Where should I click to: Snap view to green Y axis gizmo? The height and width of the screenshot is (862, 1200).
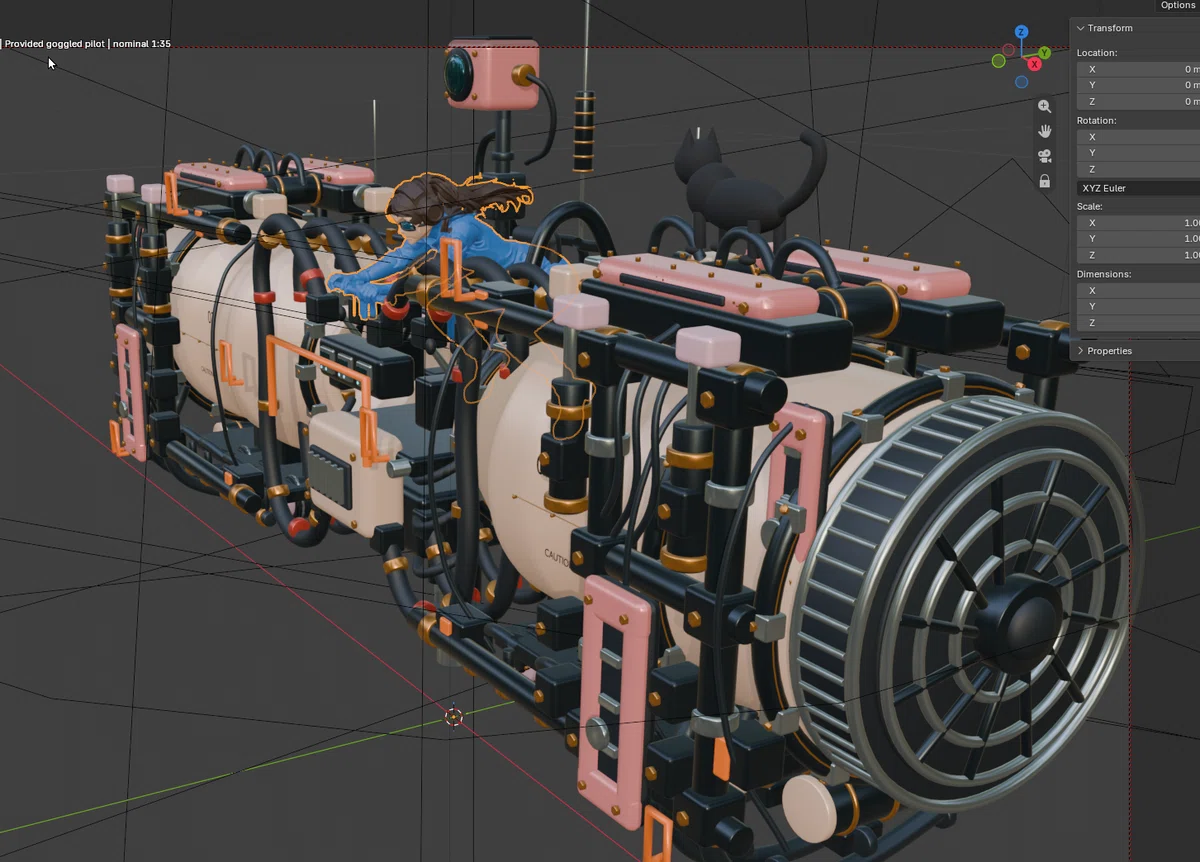1044,52
